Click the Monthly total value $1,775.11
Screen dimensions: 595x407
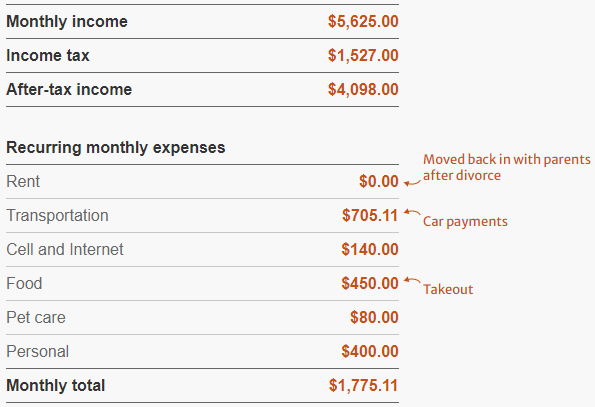(x=363, y=385)
